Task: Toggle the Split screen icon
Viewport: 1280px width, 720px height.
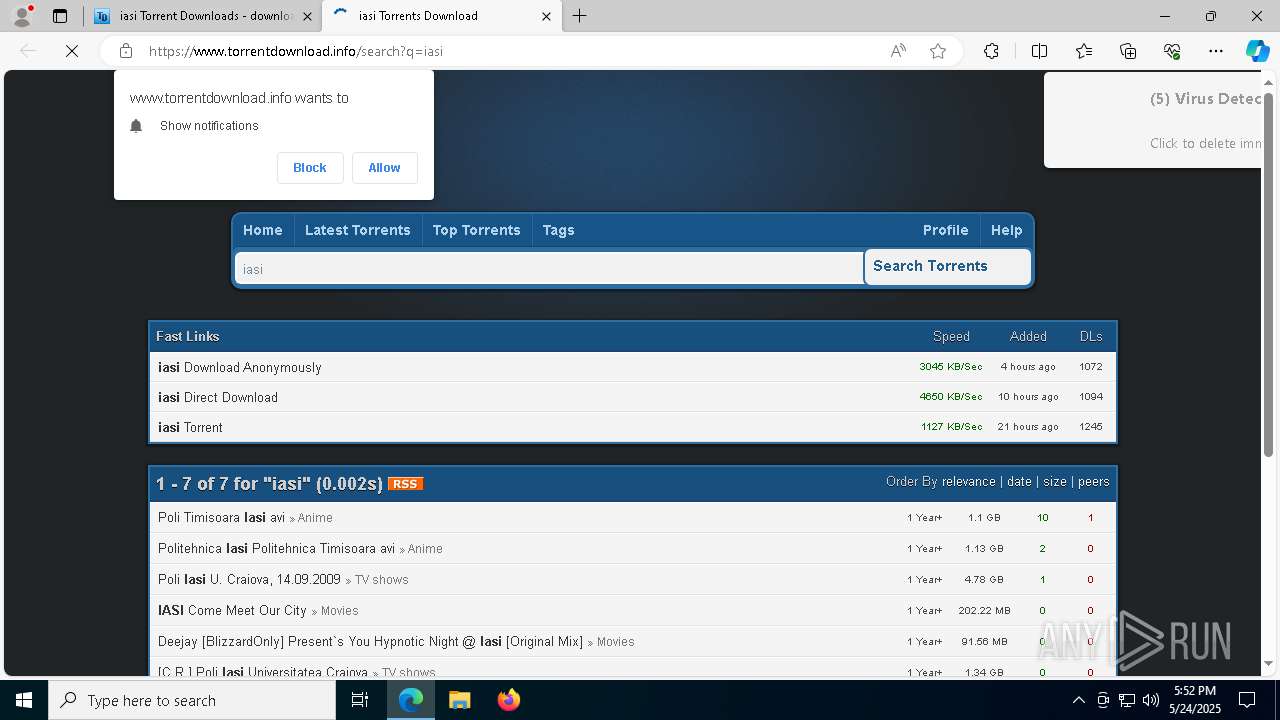Action: 1039,51
